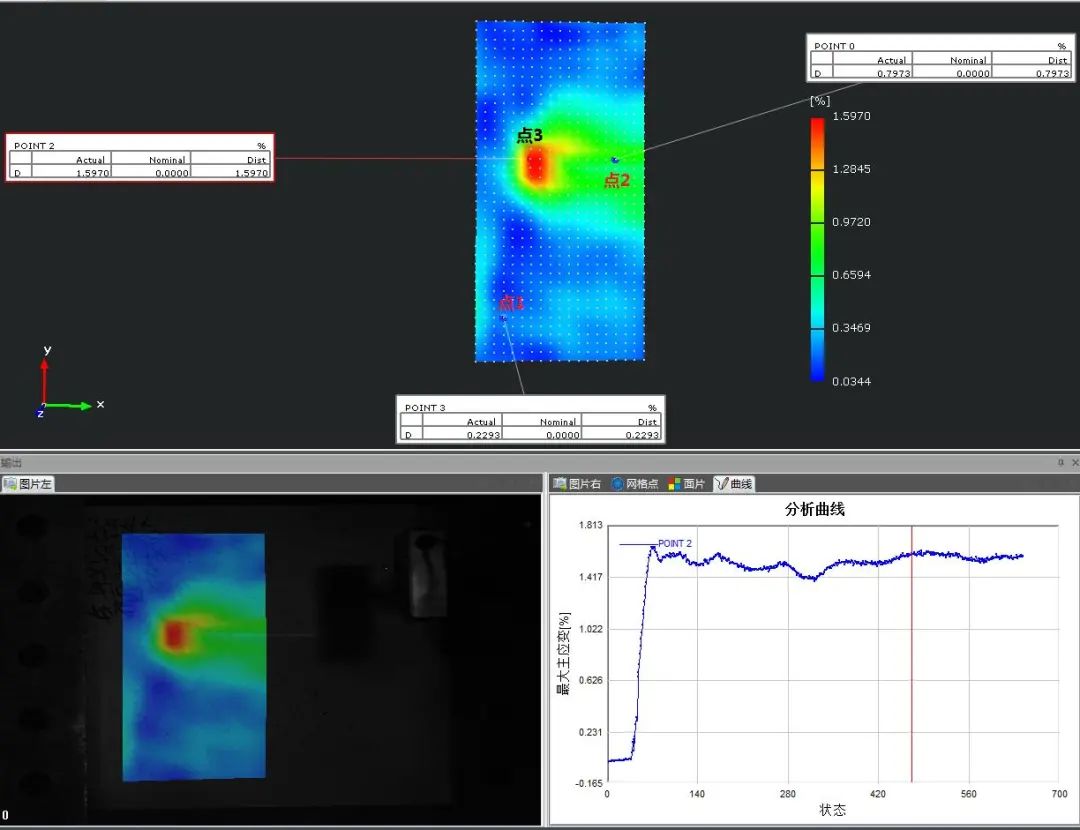
Task: Click the colored facet icon on the 面片 tab
Action: (x=673, y=483)
